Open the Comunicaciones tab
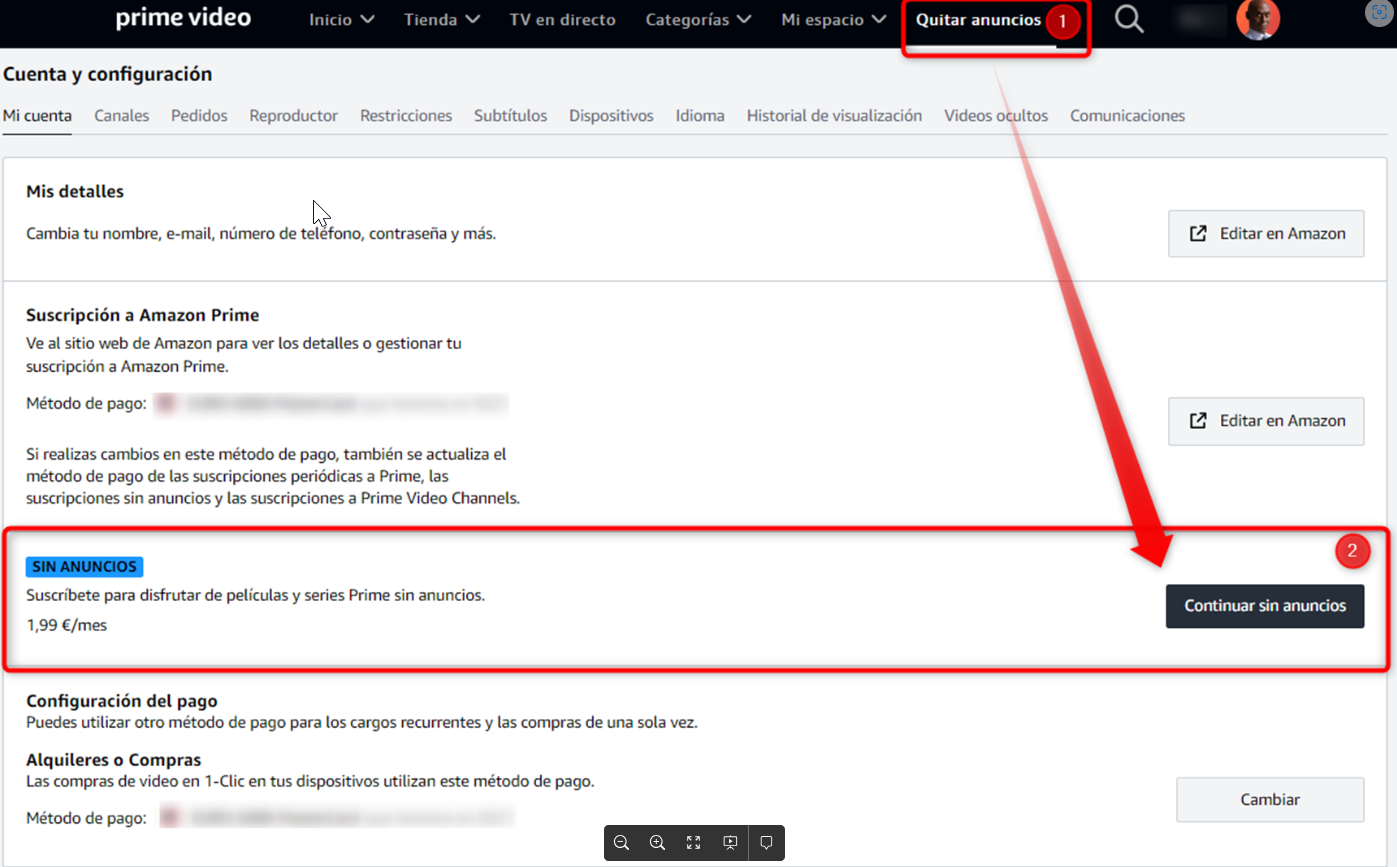The width and height of the screenshot is (1397, 867). click(1127, 116)
